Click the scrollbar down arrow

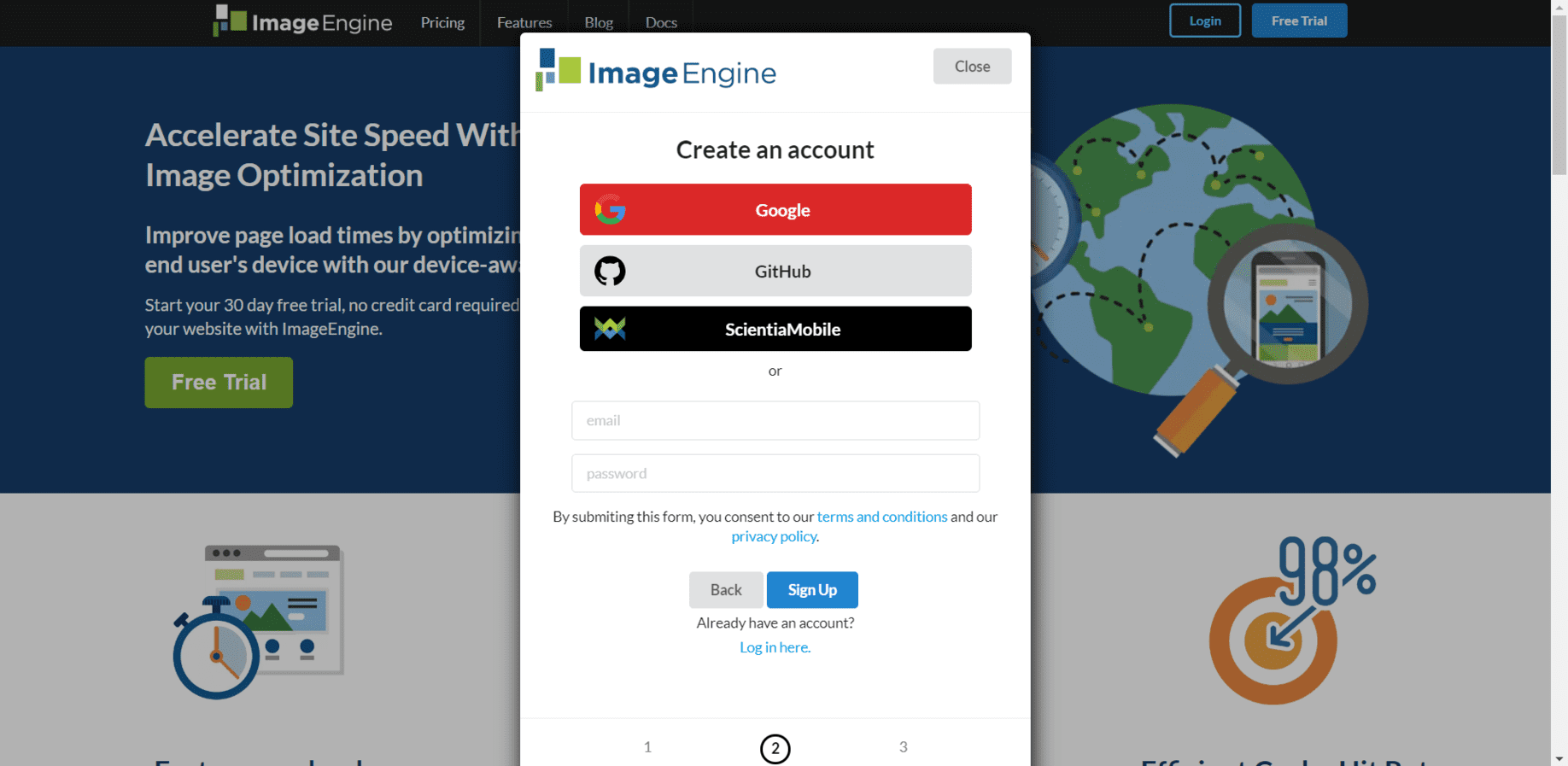tap(1559, 758)
